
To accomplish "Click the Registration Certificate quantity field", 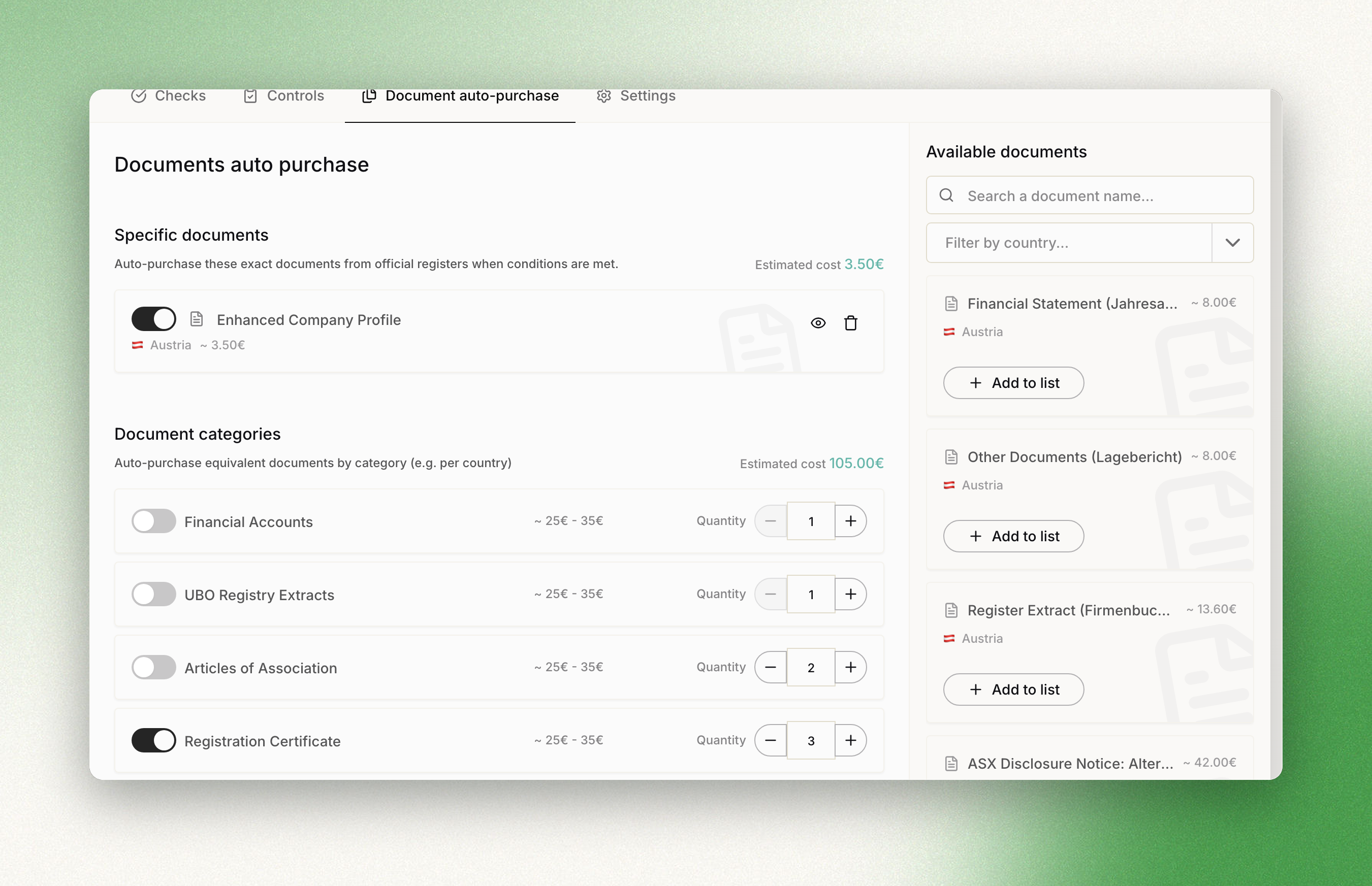I will 811,740.
